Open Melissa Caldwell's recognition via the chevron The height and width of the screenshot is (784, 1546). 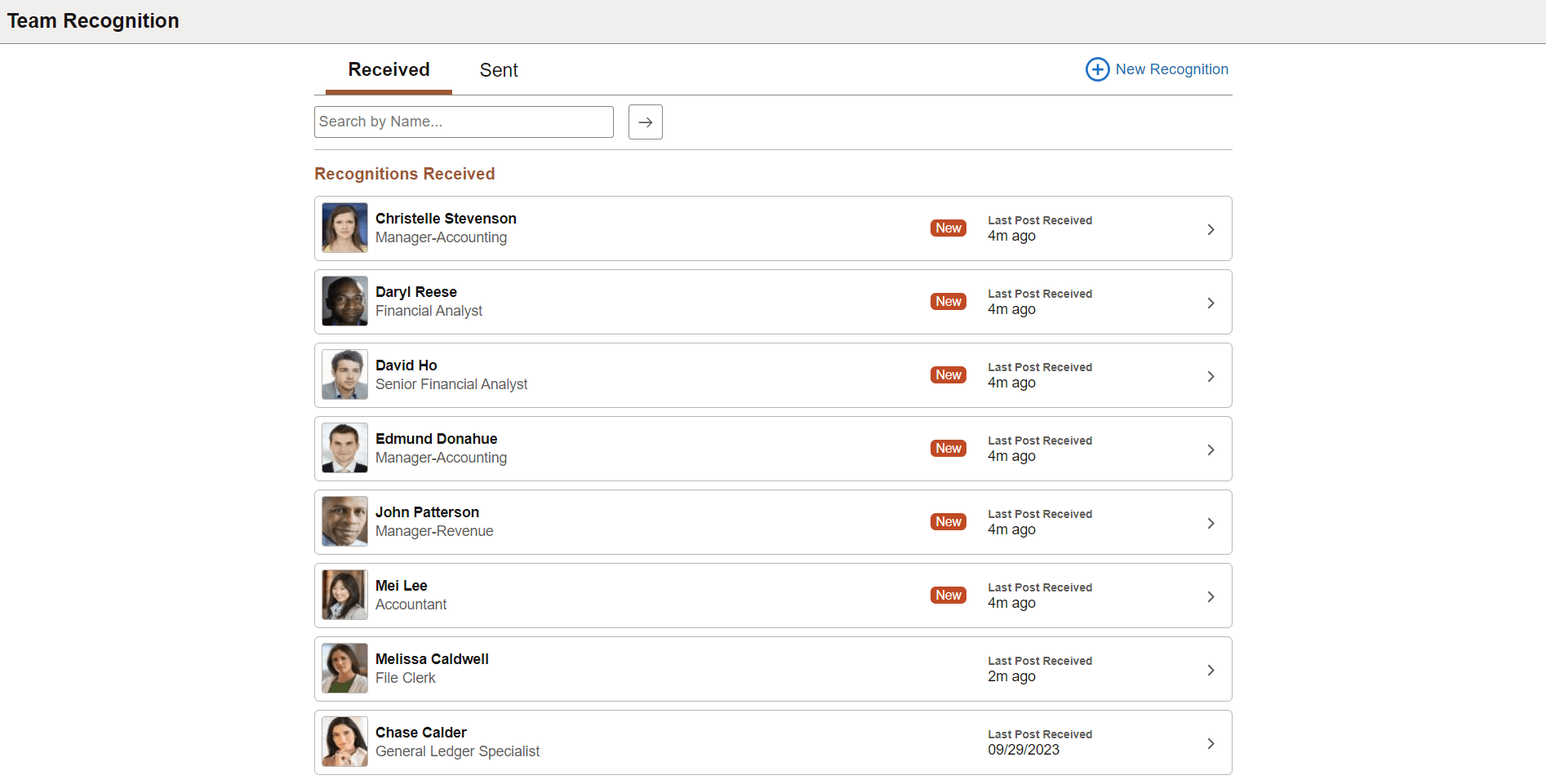coord(1211,669)
